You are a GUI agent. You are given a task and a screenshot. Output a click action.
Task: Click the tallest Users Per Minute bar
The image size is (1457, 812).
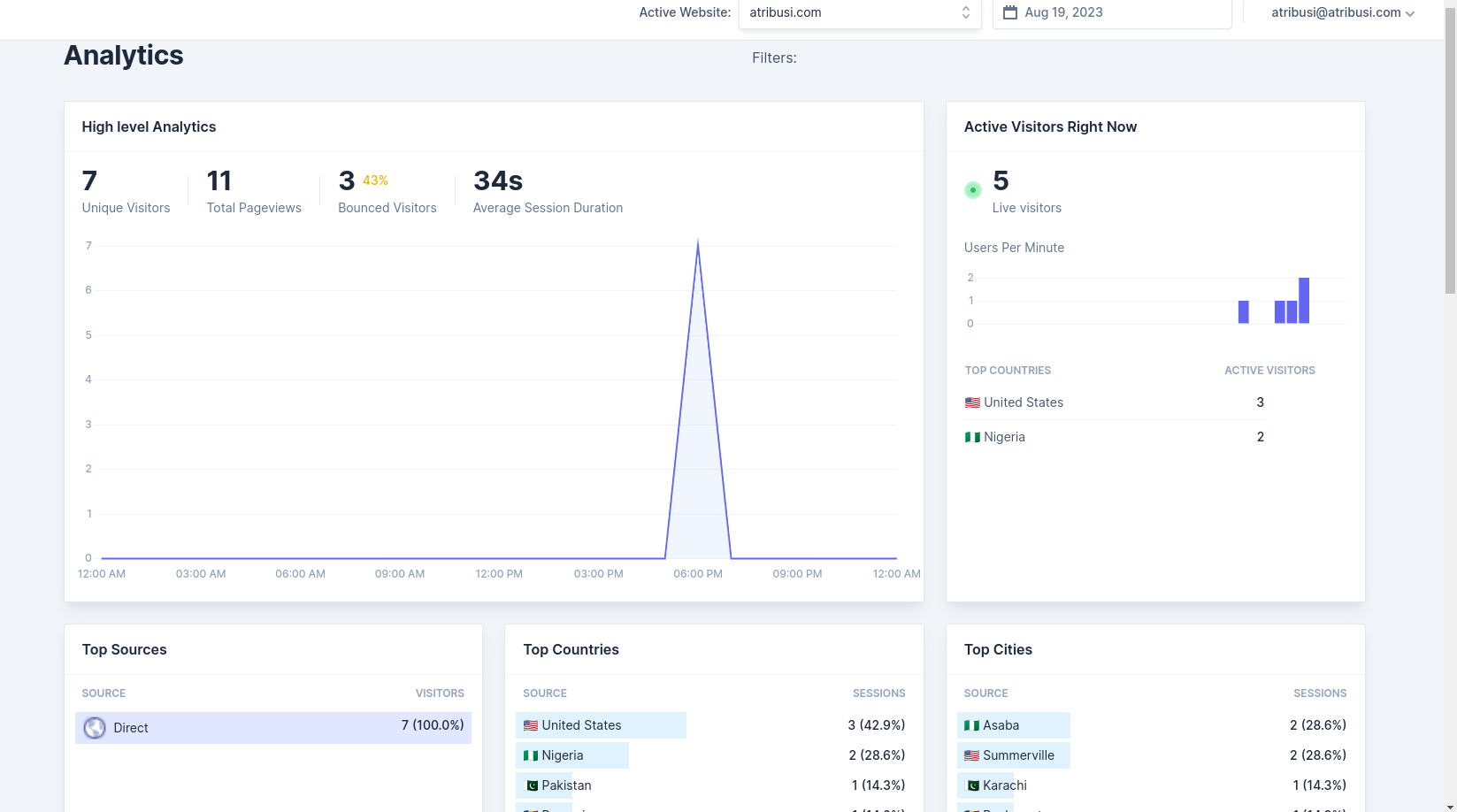click(1304, 301)
